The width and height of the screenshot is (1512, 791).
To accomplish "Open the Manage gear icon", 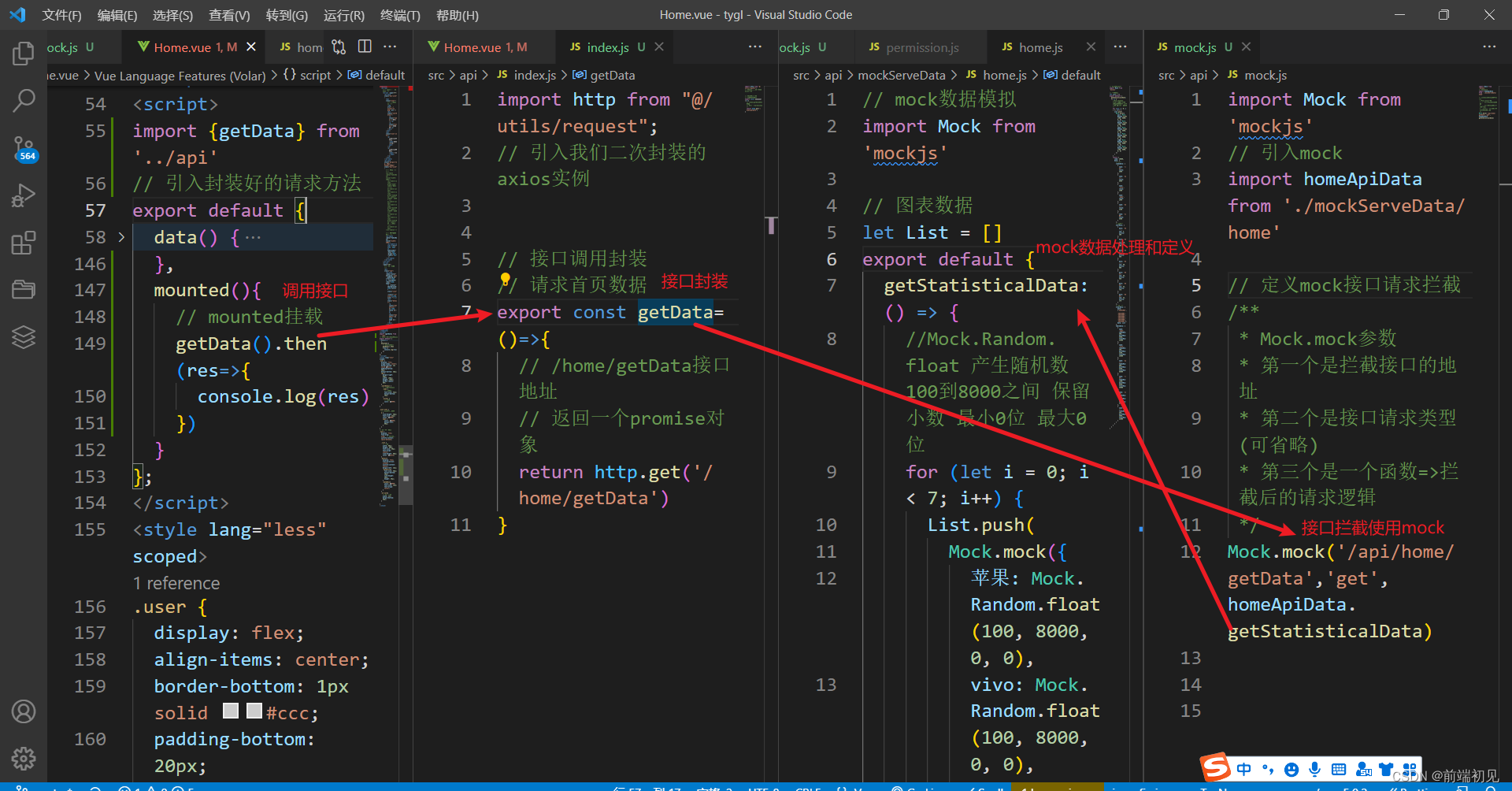I will pyautogui.click(x=24, y=758).
